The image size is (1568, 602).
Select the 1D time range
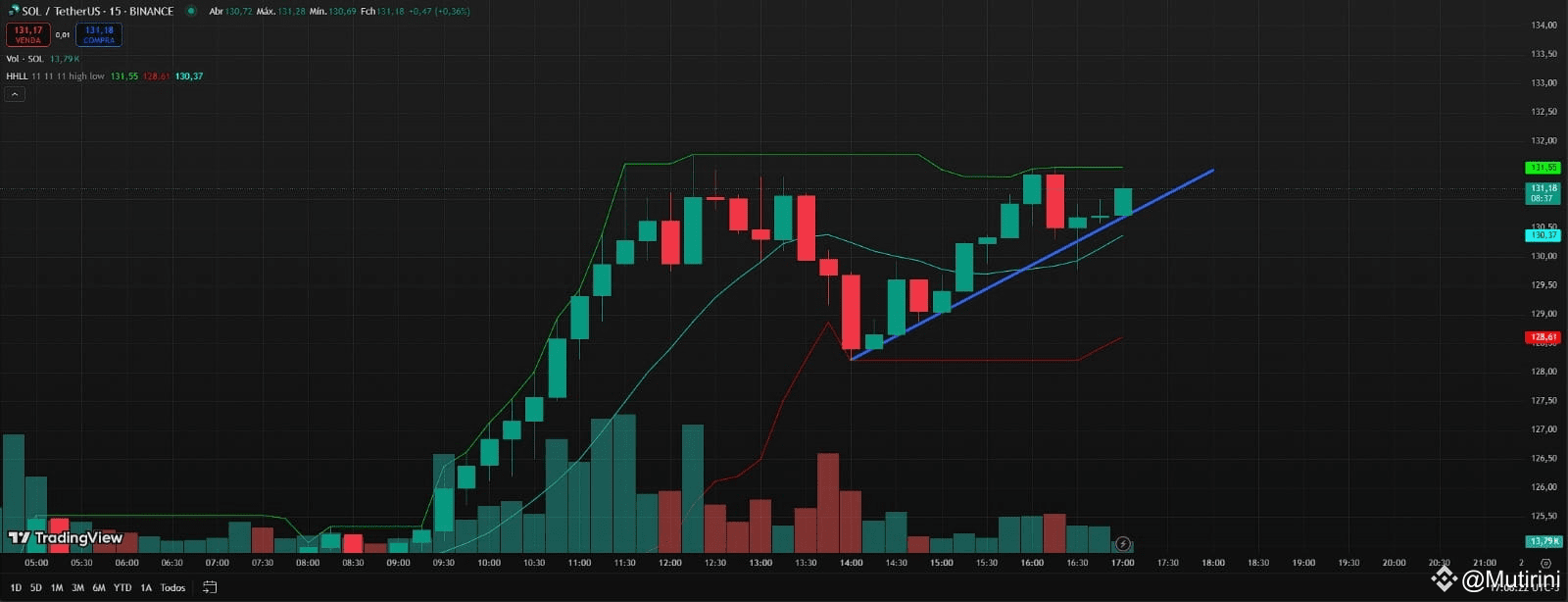(x=16, y=587)
